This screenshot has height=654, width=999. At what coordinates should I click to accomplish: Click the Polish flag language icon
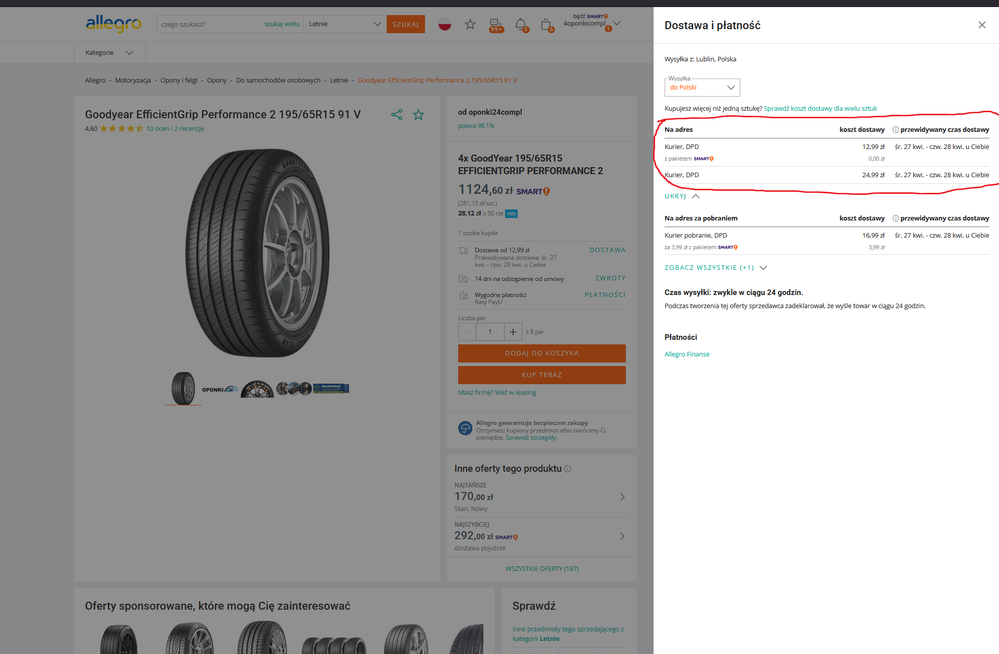pos(444,24)
